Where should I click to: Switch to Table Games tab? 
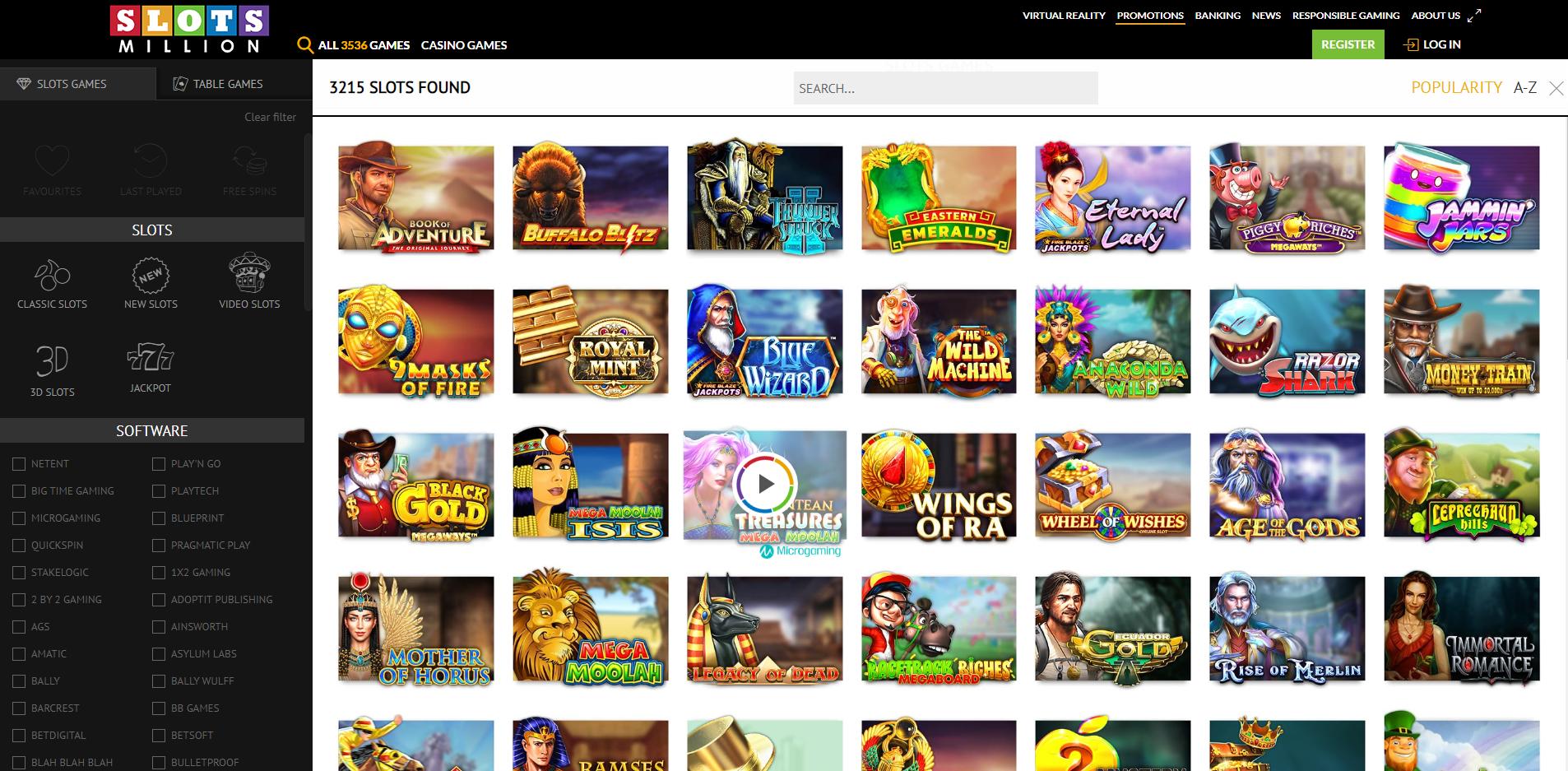234,83
